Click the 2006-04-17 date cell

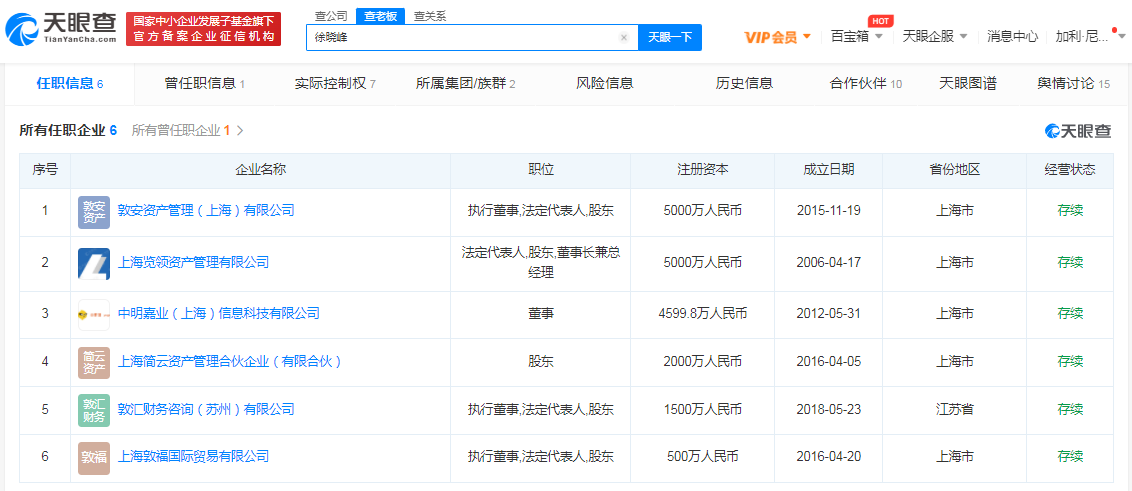click(829, 263)
